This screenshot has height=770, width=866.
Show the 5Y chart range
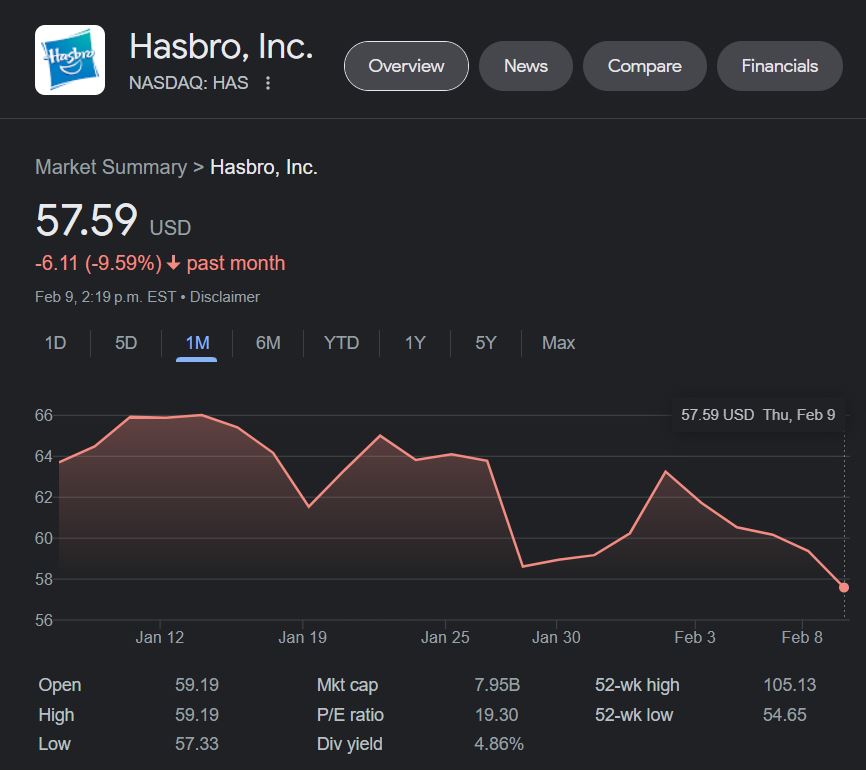click(486, 343)
